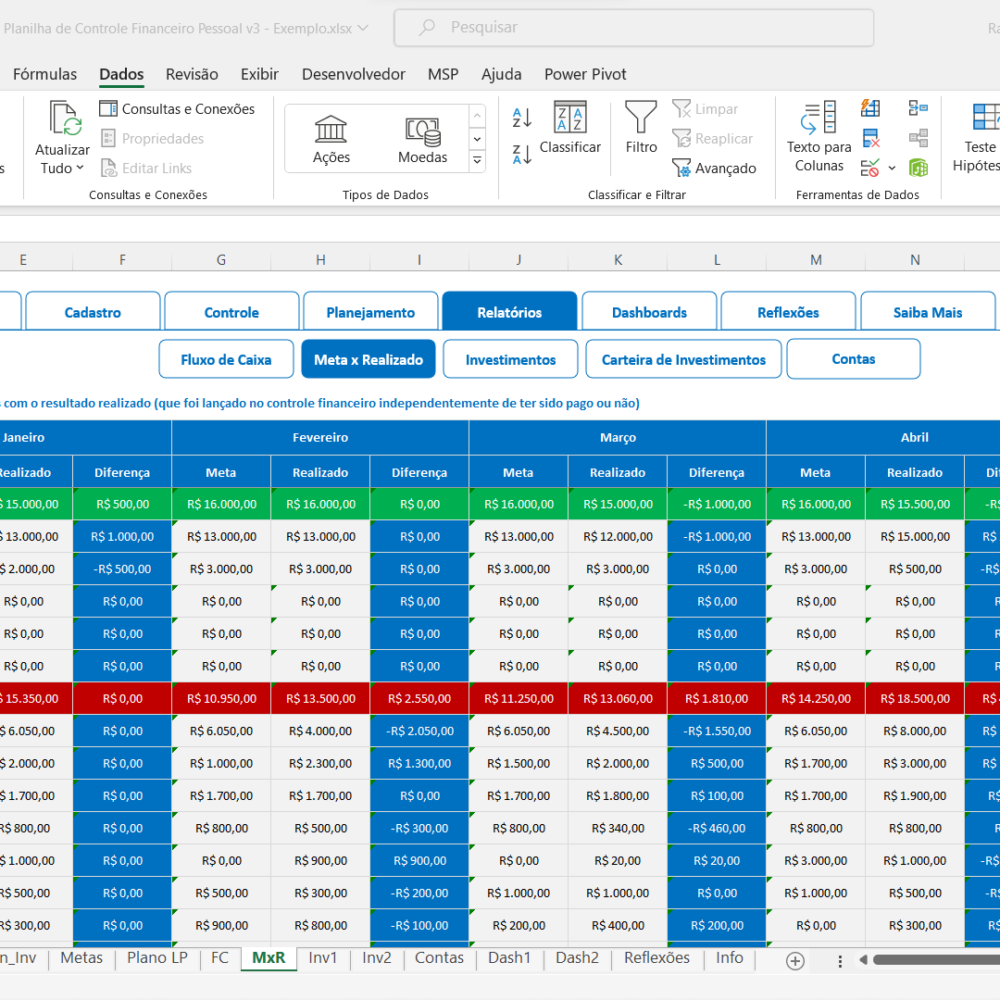Select the Moedas data type
The image size is (1000, 1000).
422,140
